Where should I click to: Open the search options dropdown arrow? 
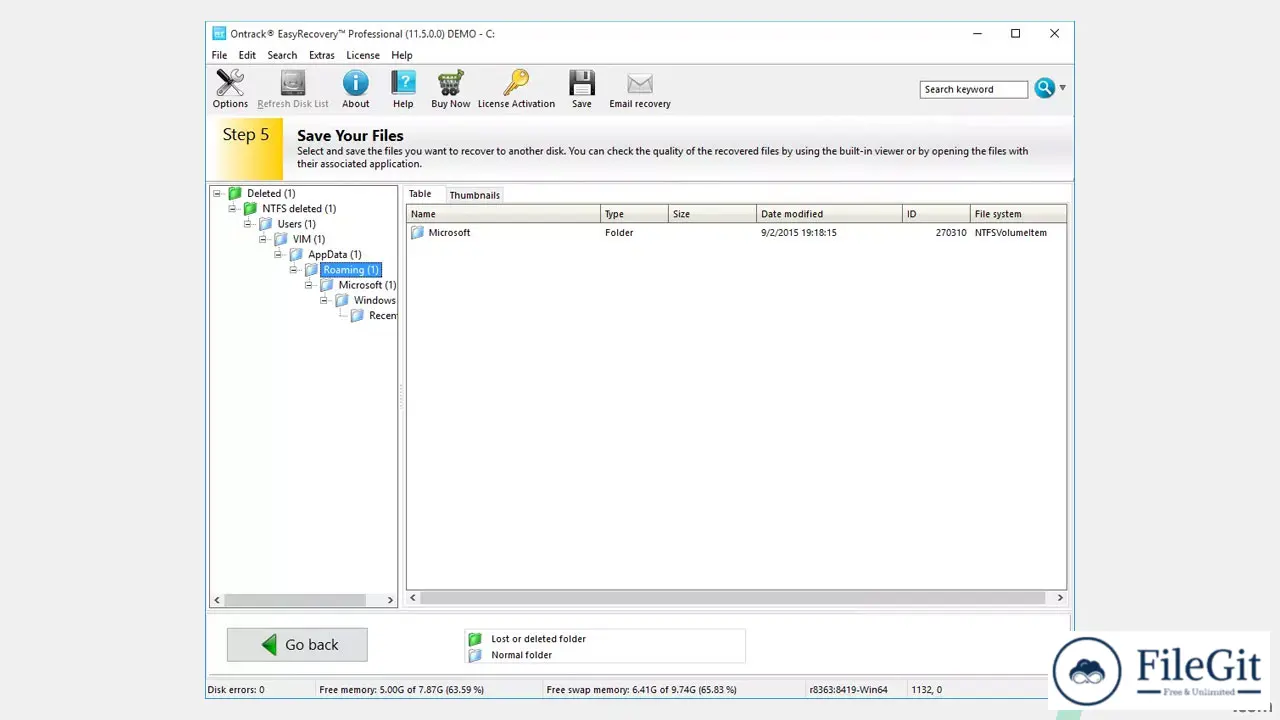[1062, 88]
